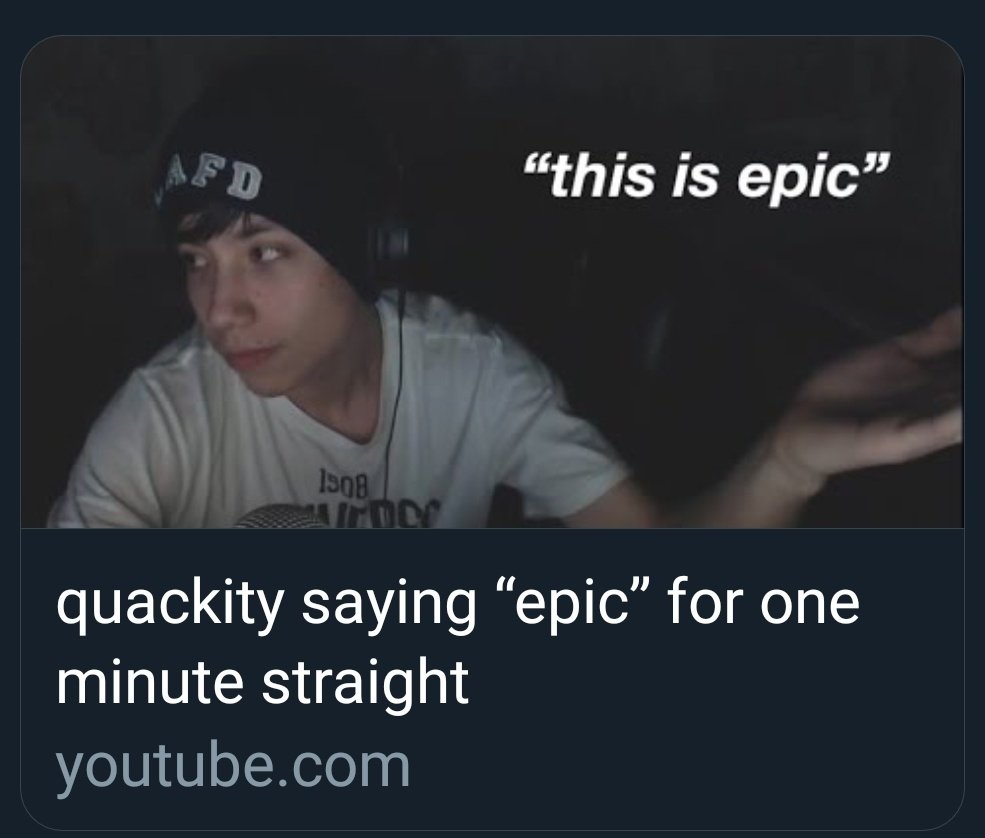985x838 pixels.
Task: Click the 1908 print on the shirt
Action: coord(342,482)
